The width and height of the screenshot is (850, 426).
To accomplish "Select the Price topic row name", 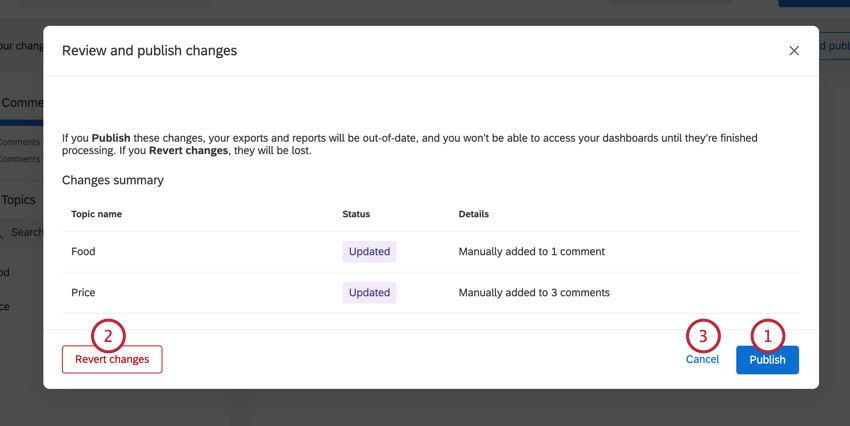I will (x=83, y=293).
